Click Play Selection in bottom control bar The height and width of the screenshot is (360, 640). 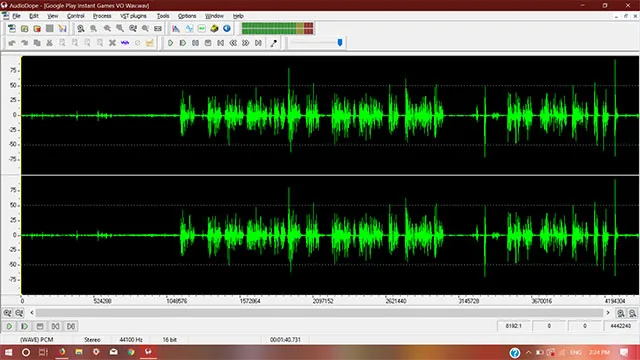24,326
